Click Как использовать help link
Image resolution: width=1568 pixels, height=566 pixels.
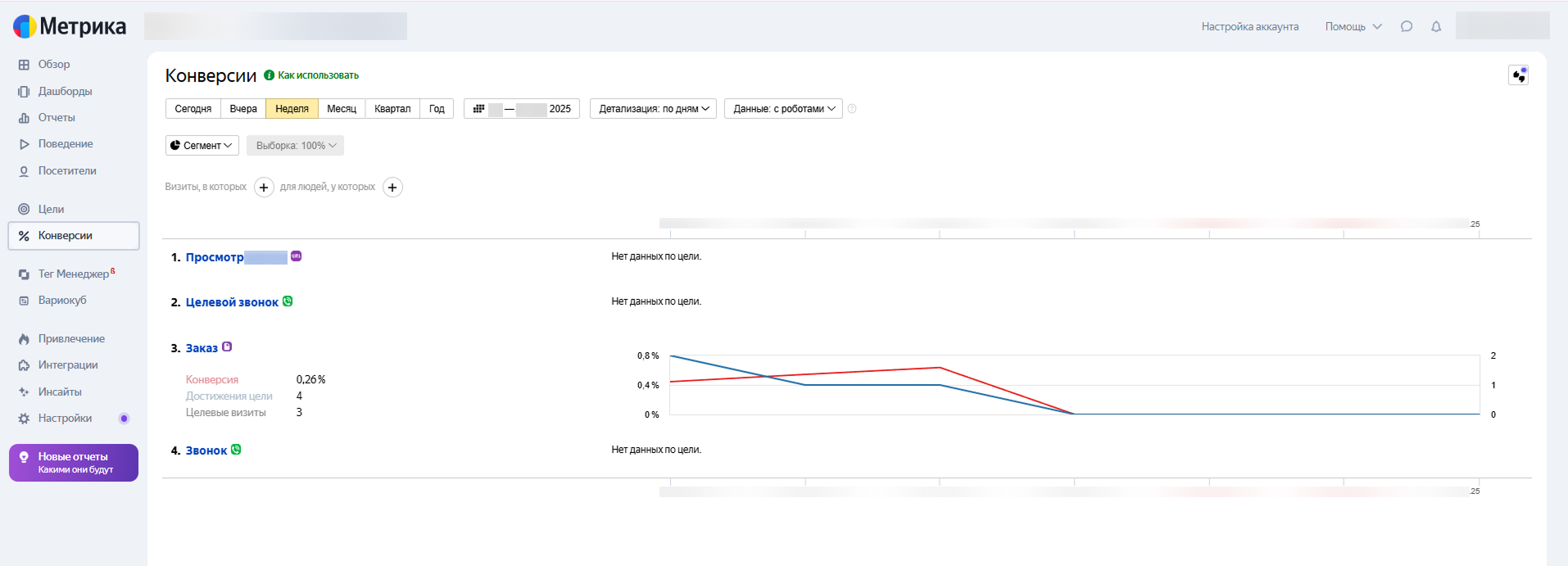[318, 75]
